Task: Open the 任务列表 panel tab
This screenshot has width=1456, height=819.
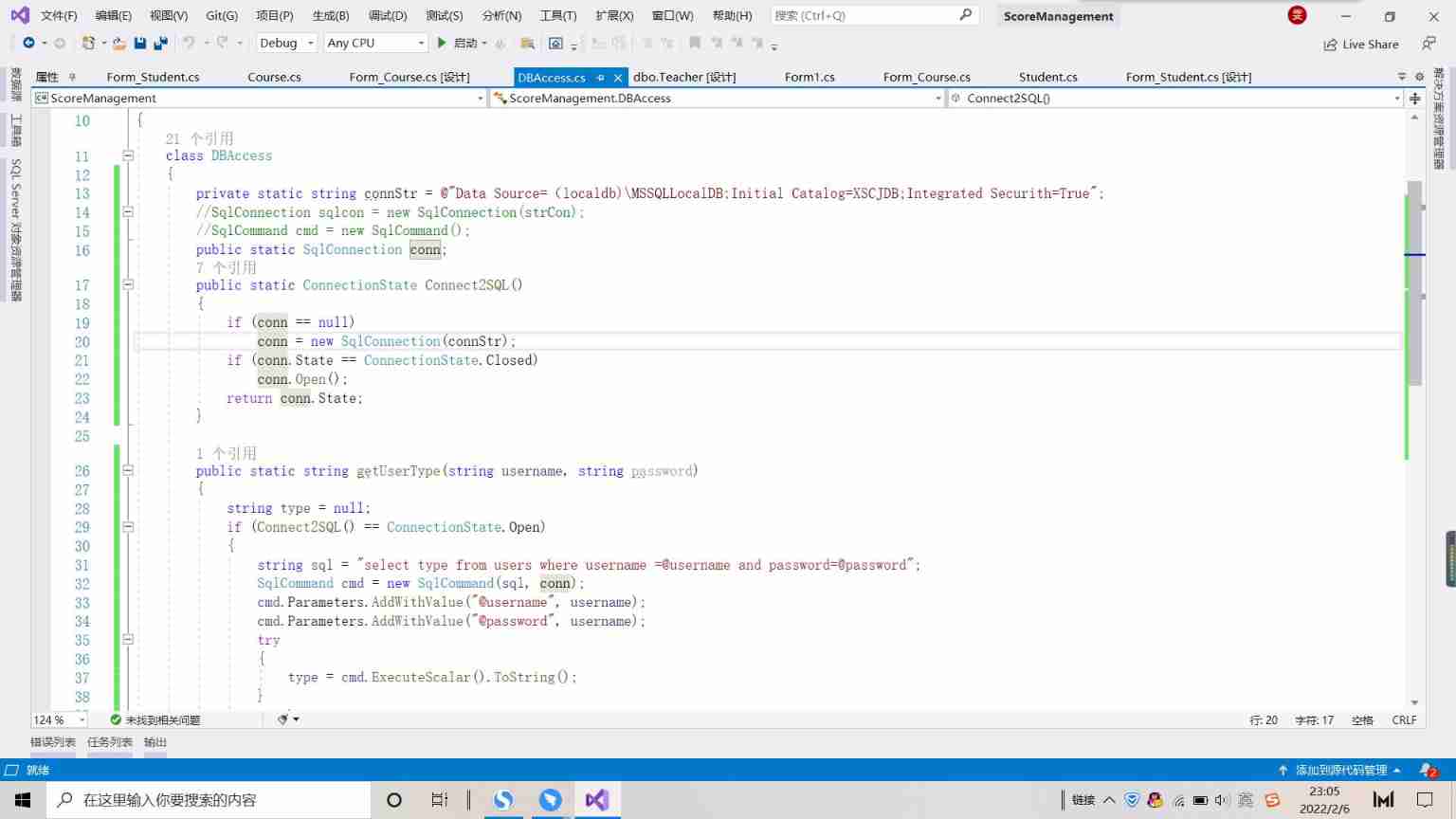Action: (110, 742)
